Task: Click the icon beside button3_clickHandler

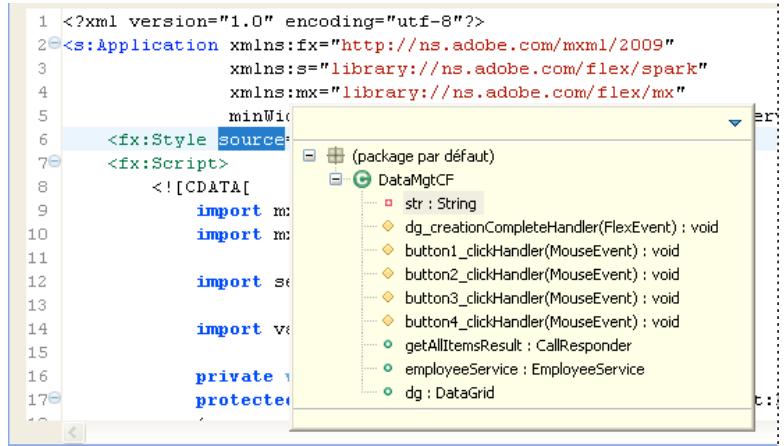Action: tap(388, 297)
